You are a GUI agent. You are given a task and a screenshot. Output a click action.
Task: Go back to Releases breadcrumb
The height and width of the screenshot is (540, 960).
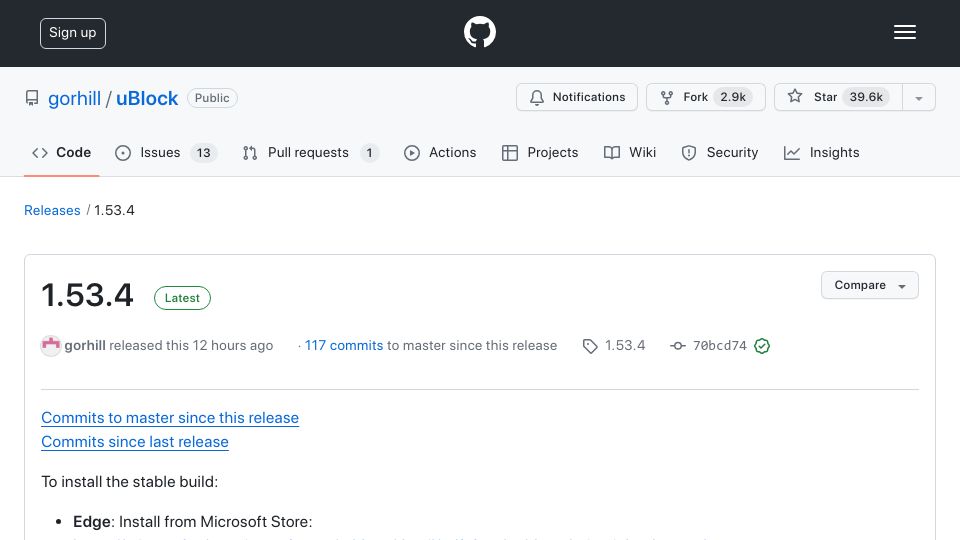(x=52, y=210)
